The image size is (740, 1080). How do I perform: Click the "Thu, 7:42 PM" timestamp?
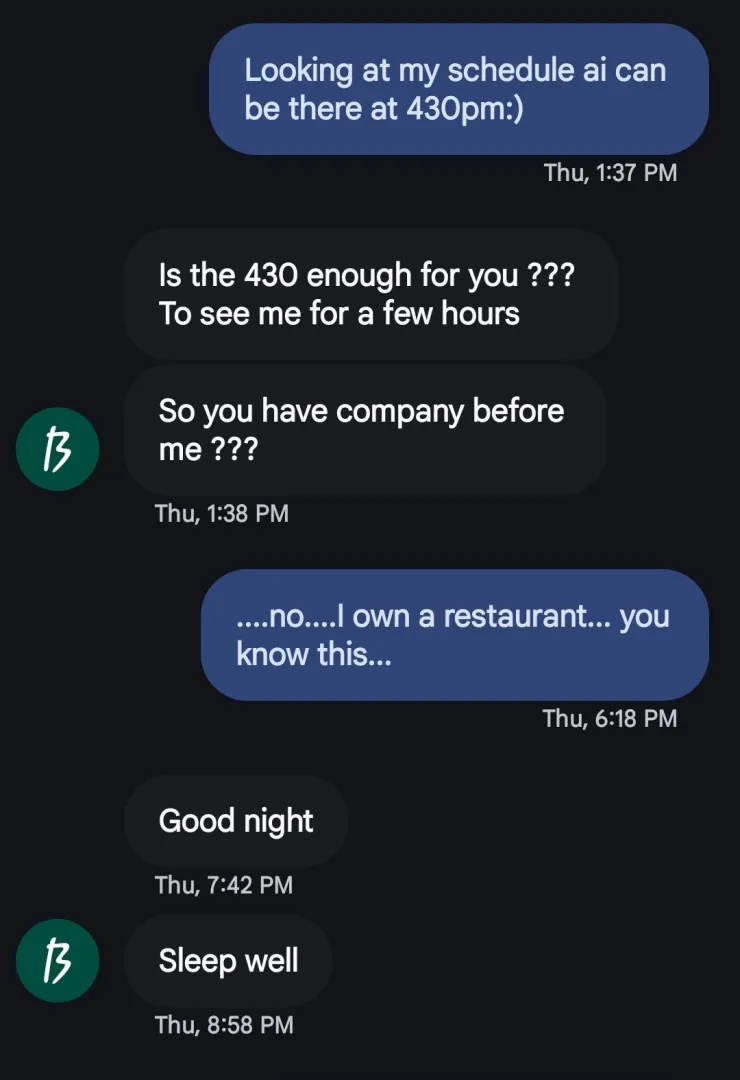coord(224,884)
